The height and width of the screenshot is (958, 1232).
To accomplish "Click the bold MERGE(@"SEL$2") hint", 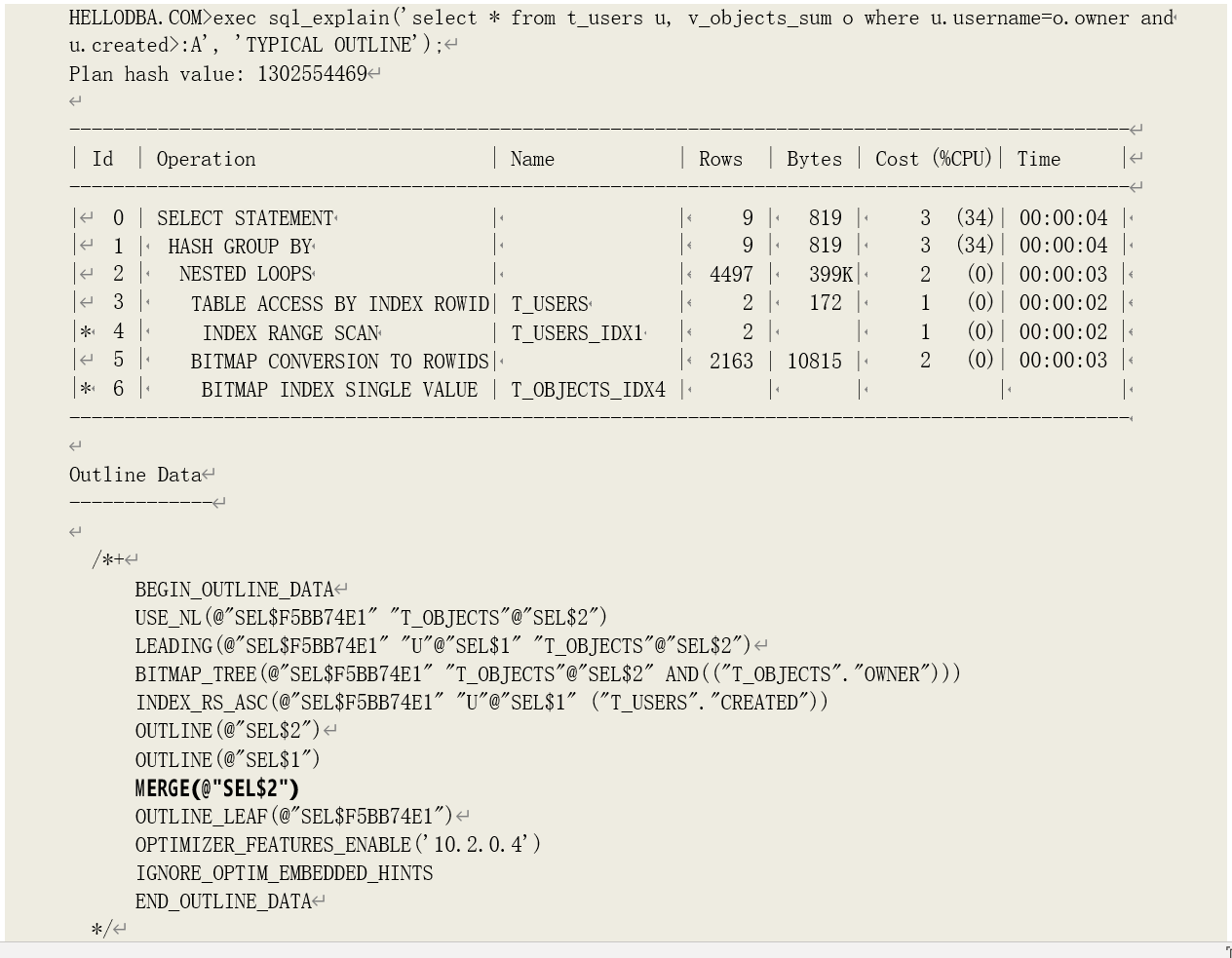I will 216,788.
